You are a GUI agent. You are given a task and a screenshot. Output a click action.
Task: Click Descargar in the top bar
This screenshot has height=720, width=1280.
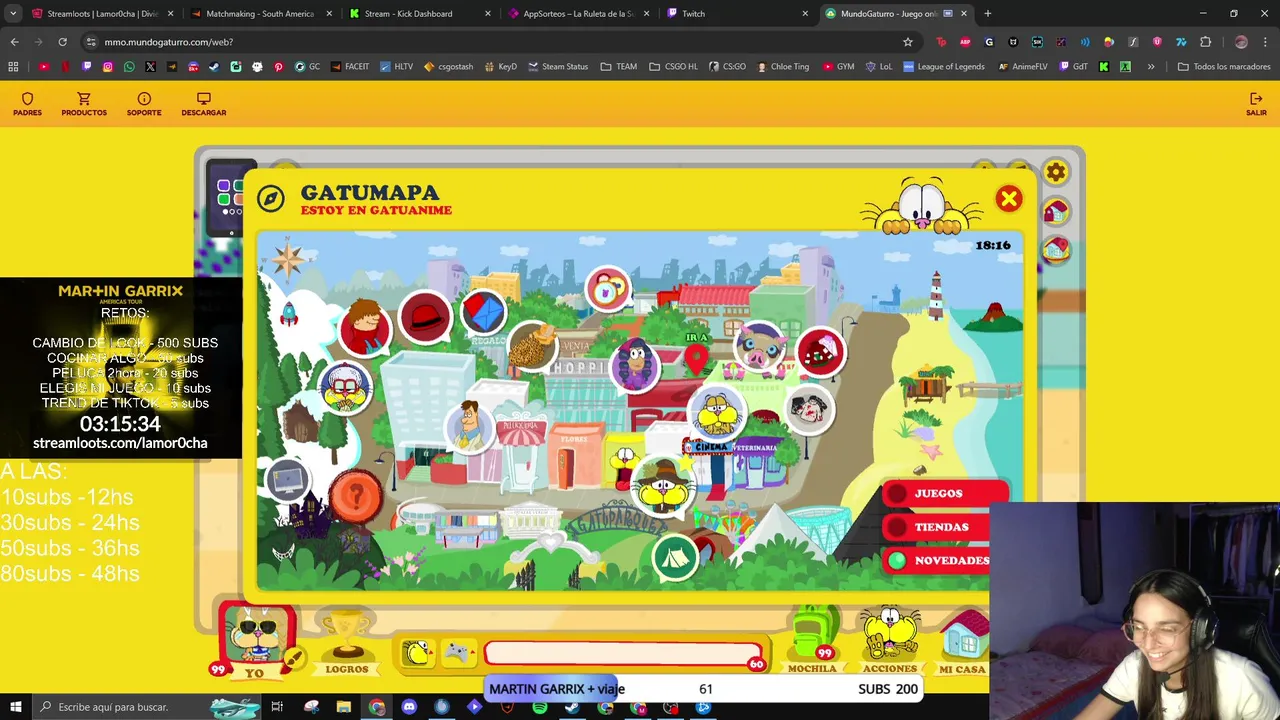204,104
